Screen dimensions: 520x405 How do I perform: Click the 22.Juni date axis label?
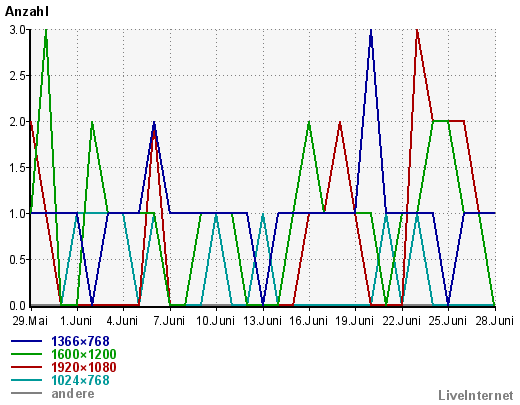click(x=401, y=321)
